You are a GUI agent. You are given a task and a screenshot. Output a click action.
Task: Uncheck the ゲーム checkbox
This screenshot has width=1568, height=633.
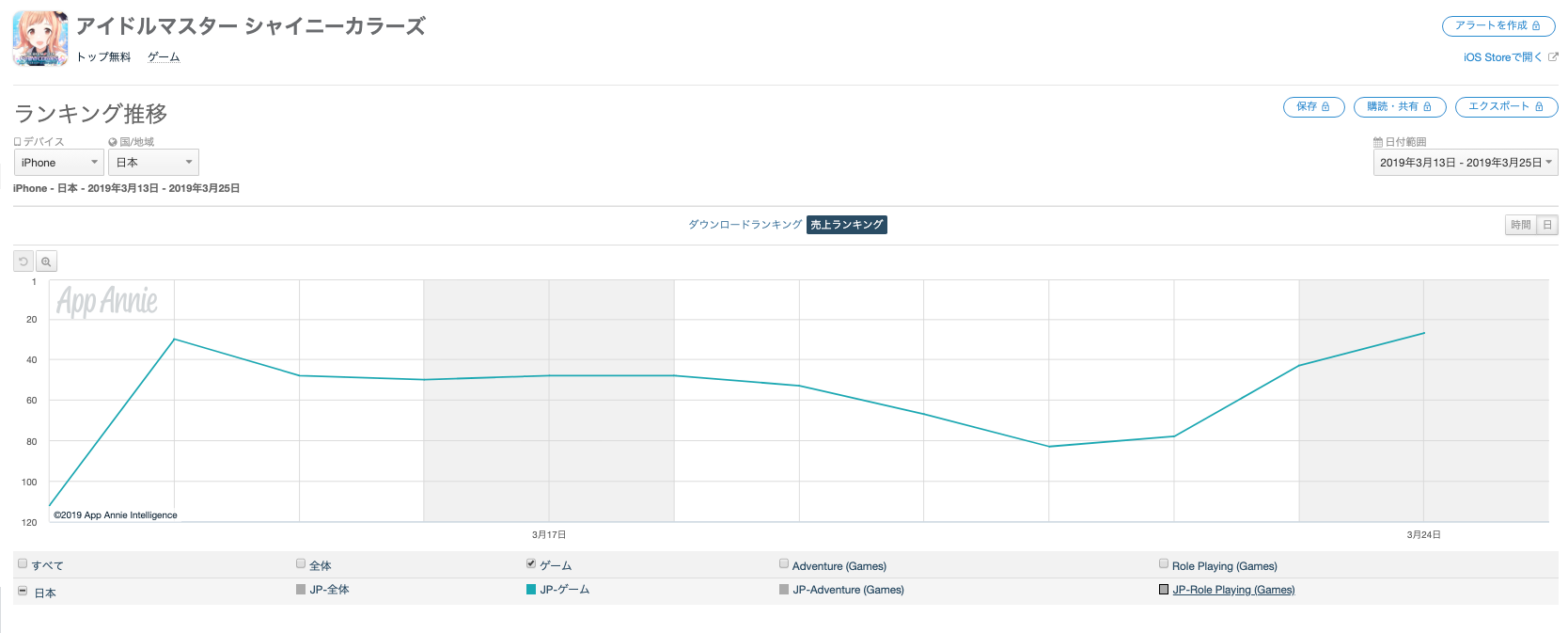pos(531,564)
